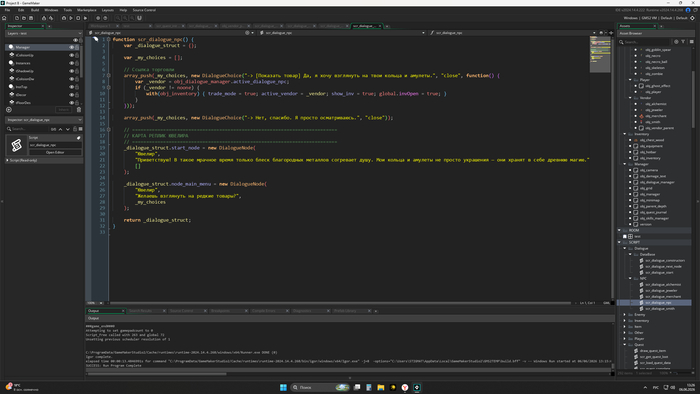Toggle visibility of the InsTop layer

(71, 87)
